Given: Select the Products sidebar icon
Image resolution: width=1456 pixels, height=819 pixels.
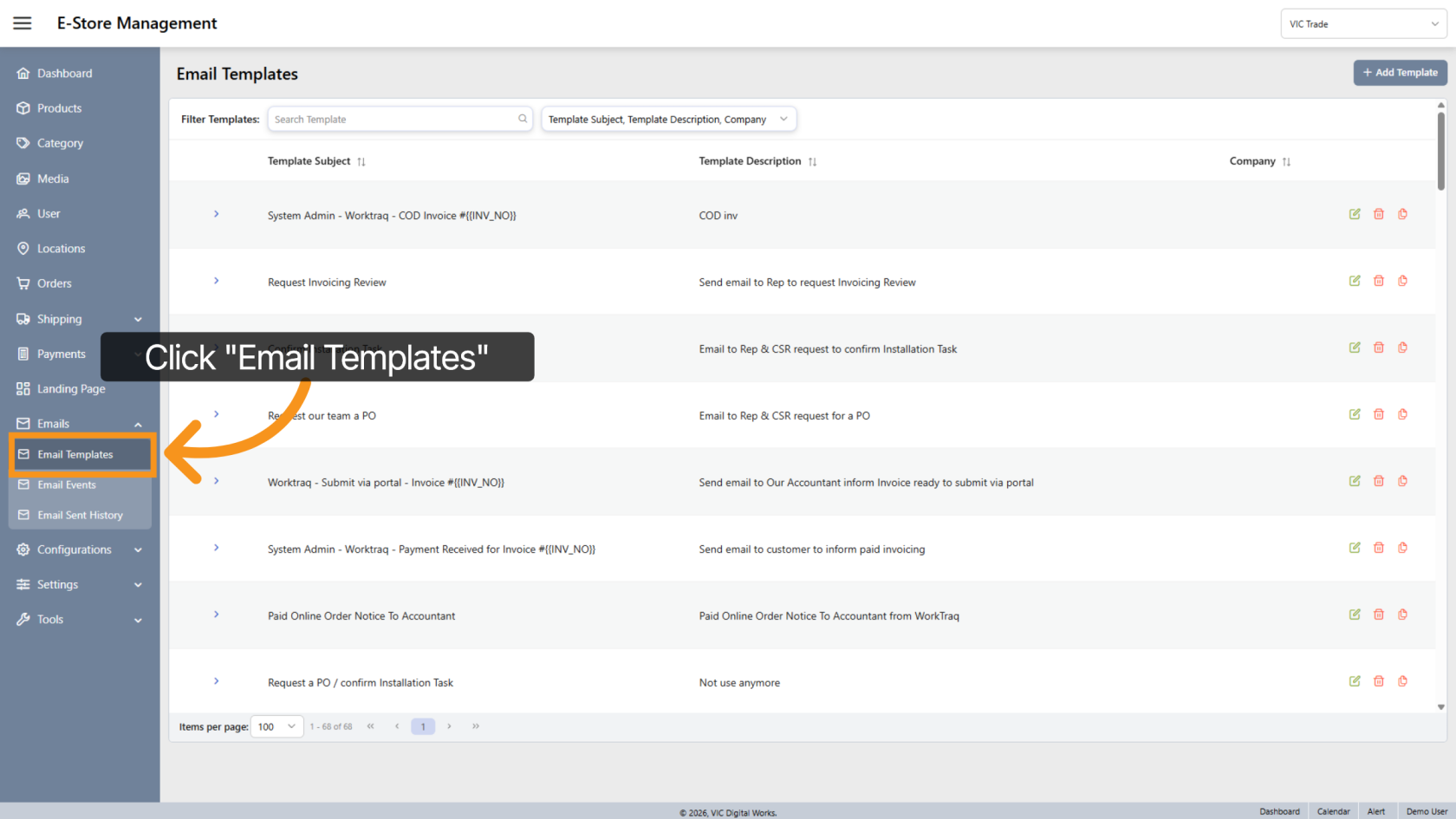Looking at the screenshot, I should point(23,107).
